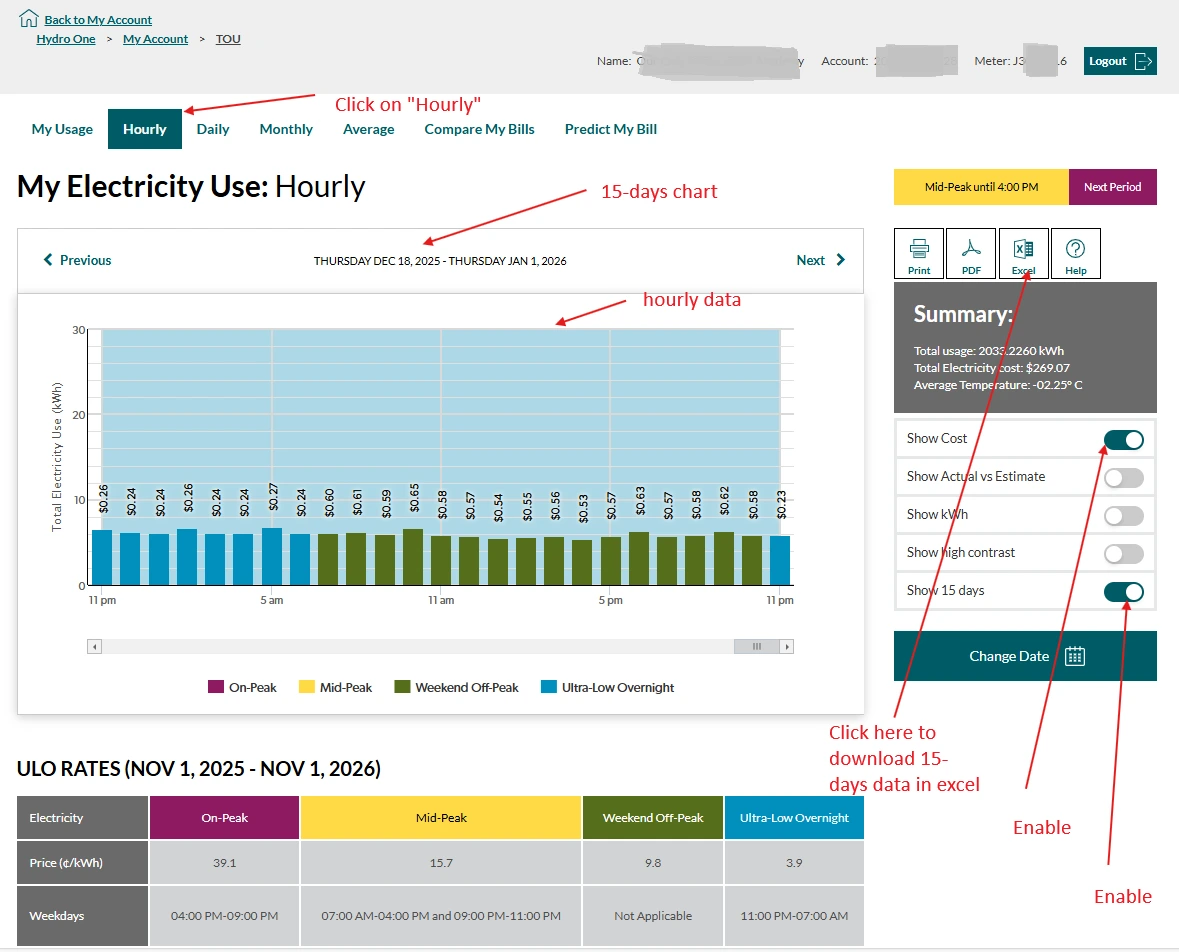Click the chart scrollbar right arrow
Viewport: 1179px width, 952px height.
point(786,647)
